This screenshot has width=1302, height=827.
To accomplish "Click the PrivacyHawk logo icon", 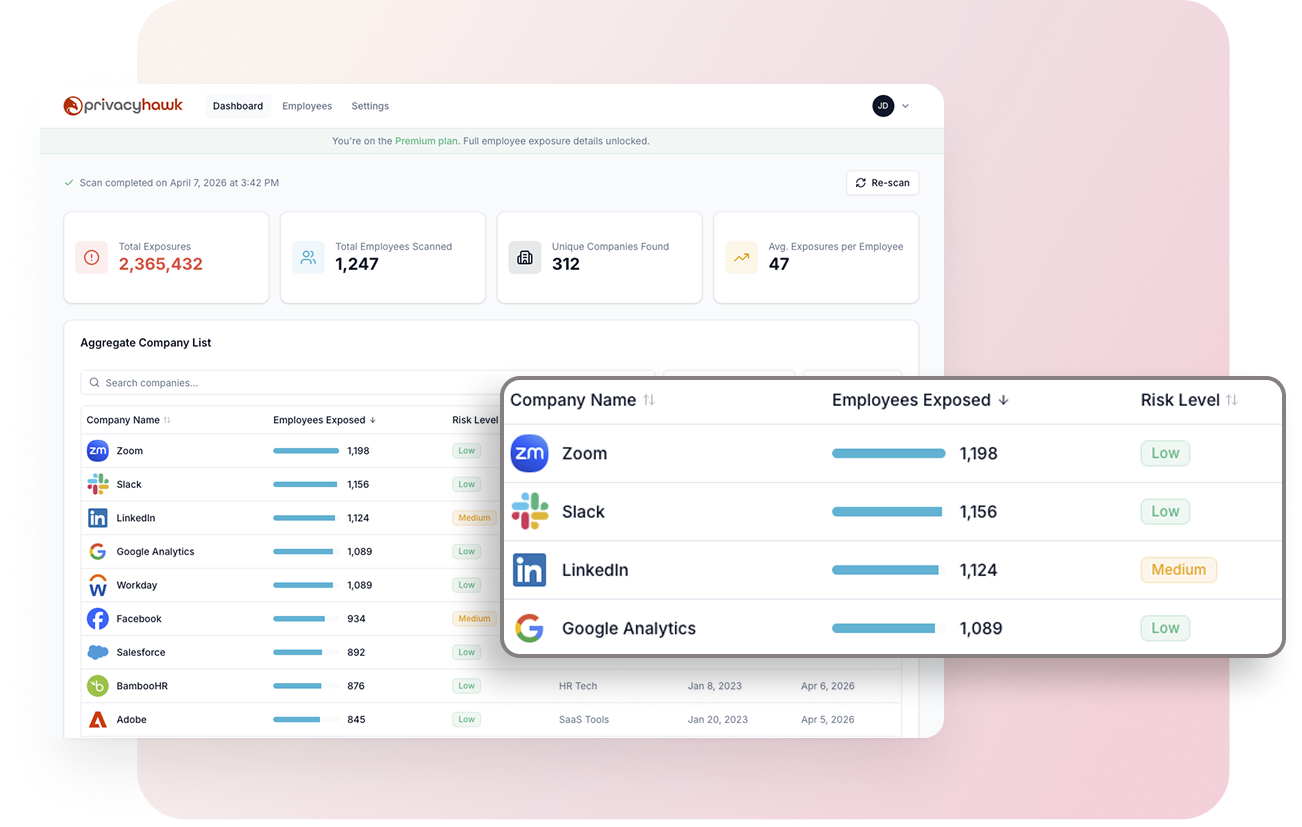I will click(x=70, y=105).
